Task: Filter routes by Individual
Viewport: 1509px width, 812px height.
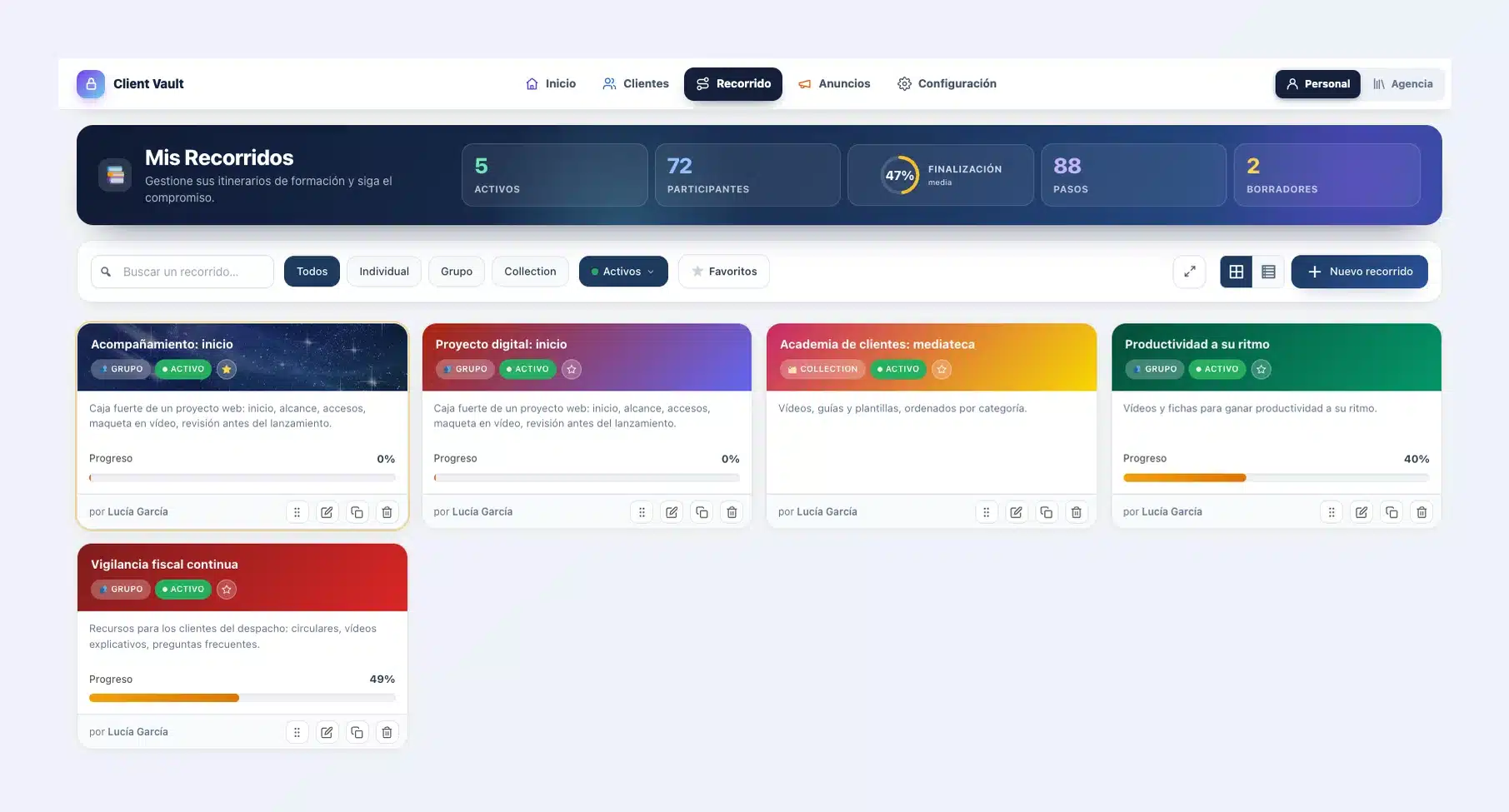Action: pos(384,271)
